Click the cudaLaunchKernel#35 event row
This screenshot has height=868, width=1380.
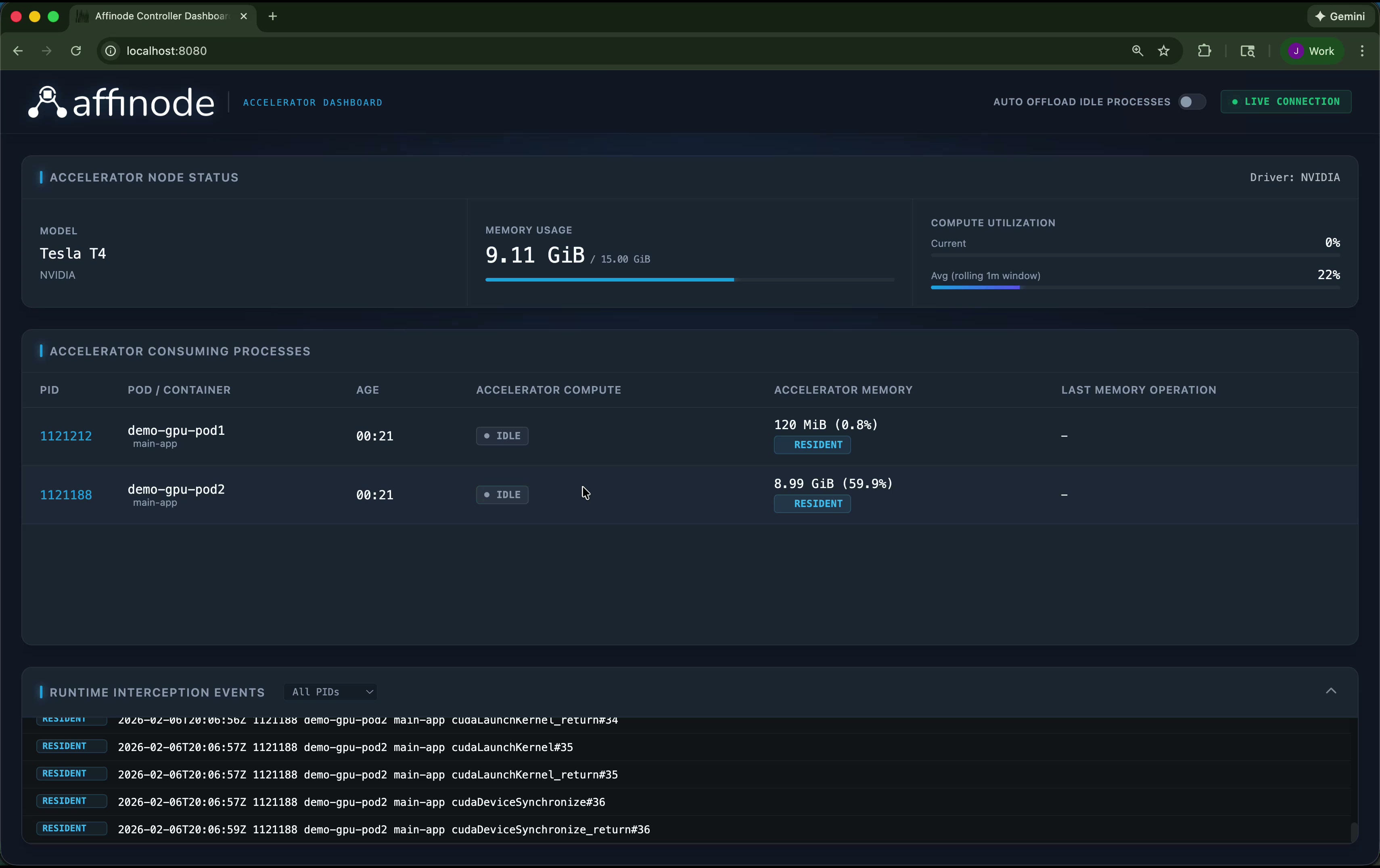coord(686,747)
